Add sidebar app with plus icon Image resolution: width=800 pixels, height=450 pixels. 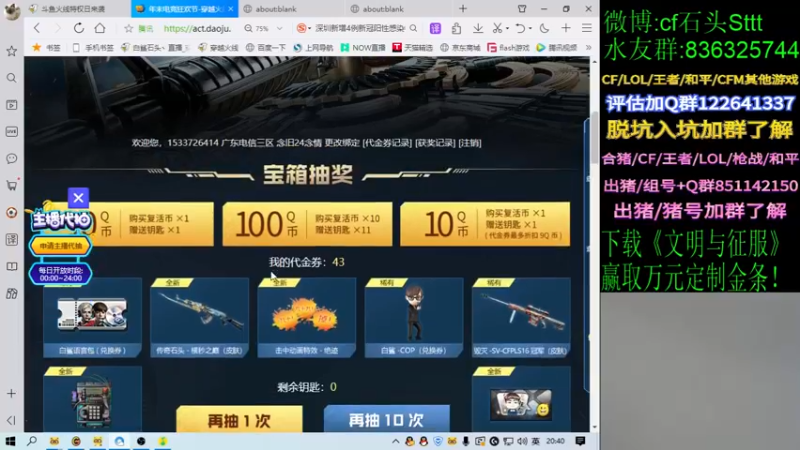11,393
